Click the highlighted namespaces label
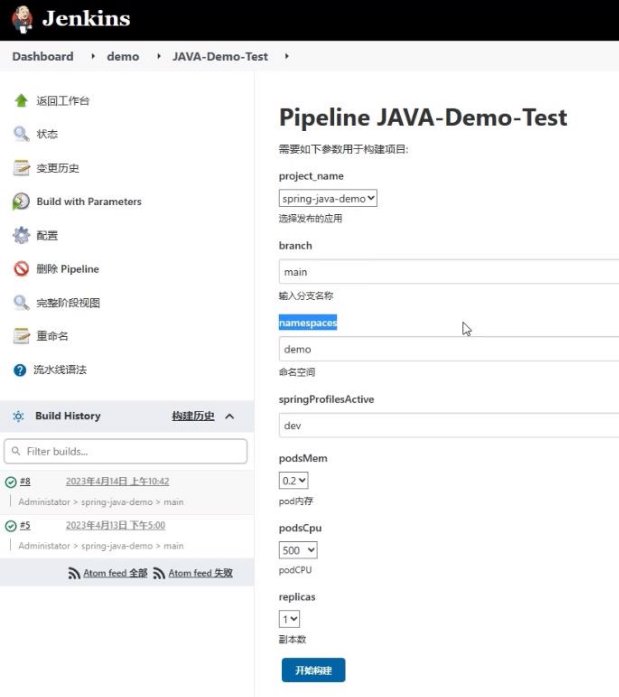The width and height of the screenshot is (619, 697). click(x=308, y=323)
